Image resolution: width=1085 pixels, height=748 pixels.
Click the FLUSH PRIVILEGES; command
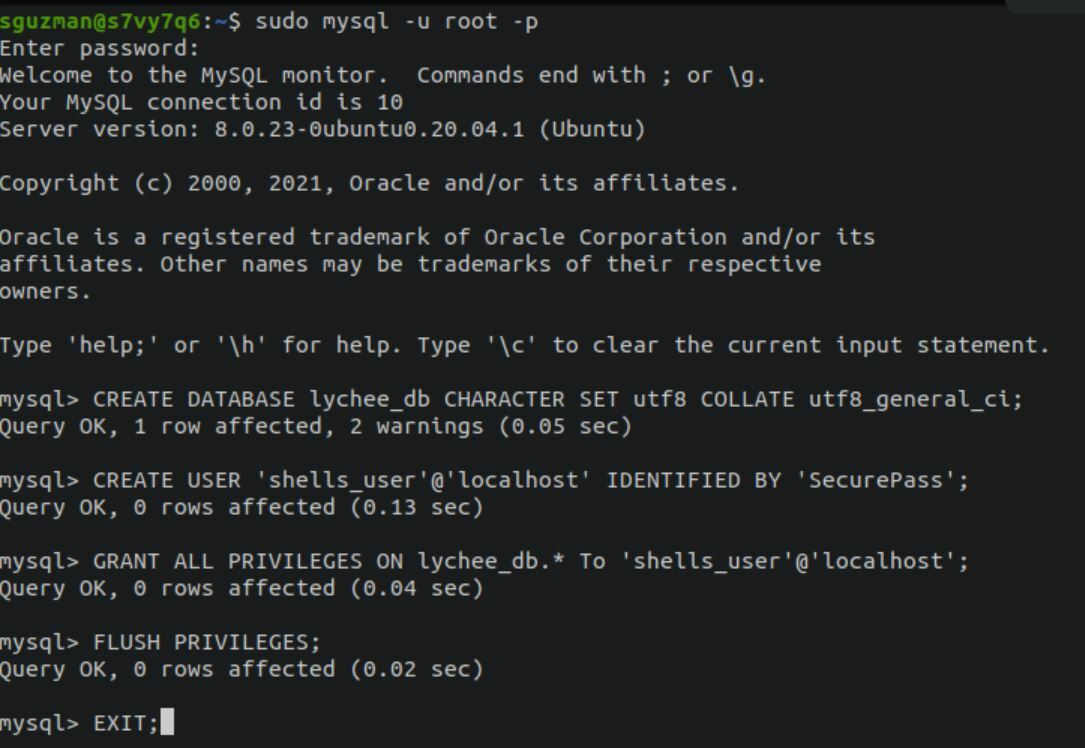pyautogui.click(x=207, y=642)
